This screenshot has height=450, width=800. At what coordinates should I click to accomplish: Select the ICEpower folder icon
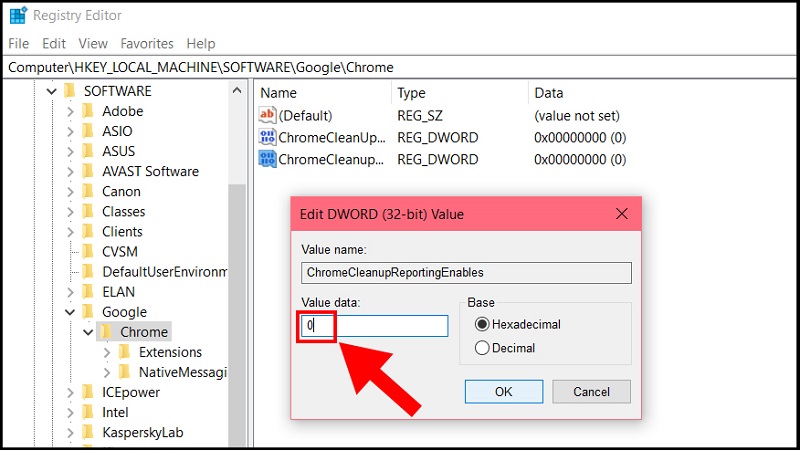(x=88, y=392)
